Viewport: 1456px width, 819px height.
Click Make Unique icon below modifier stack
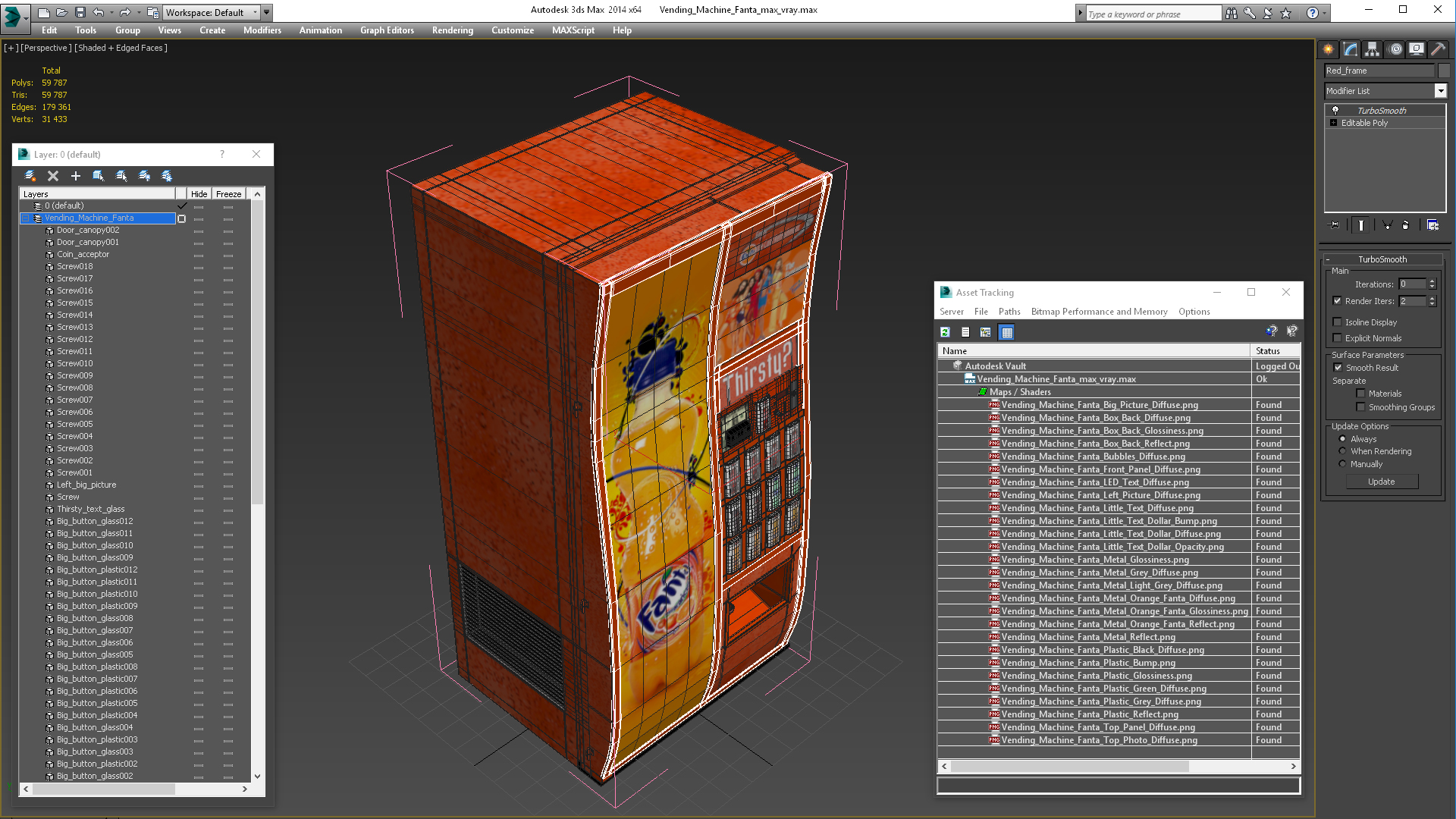[1387, 225]
